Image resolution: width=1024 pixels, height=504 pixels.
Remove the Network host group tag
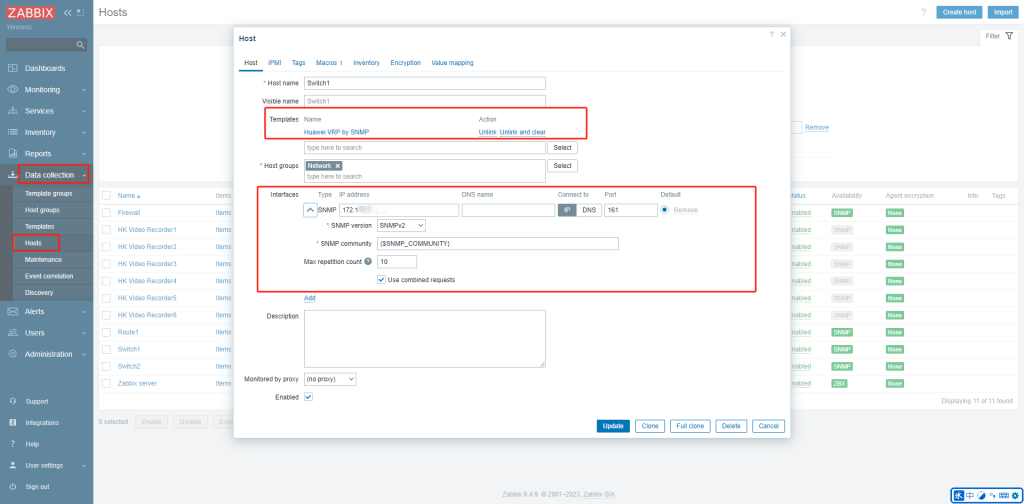tap(338, 166)
